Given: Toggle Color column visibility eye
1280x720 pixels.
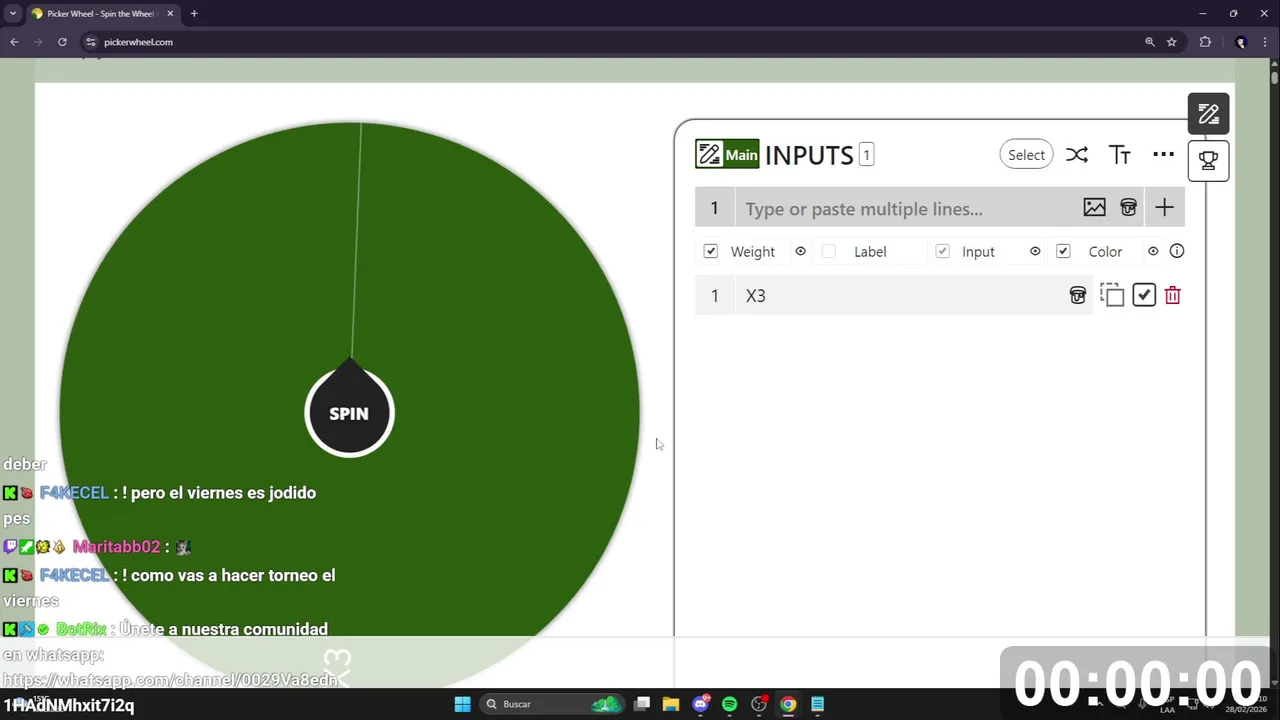Looking at the screenshot, I should (x=1153, y=251).
